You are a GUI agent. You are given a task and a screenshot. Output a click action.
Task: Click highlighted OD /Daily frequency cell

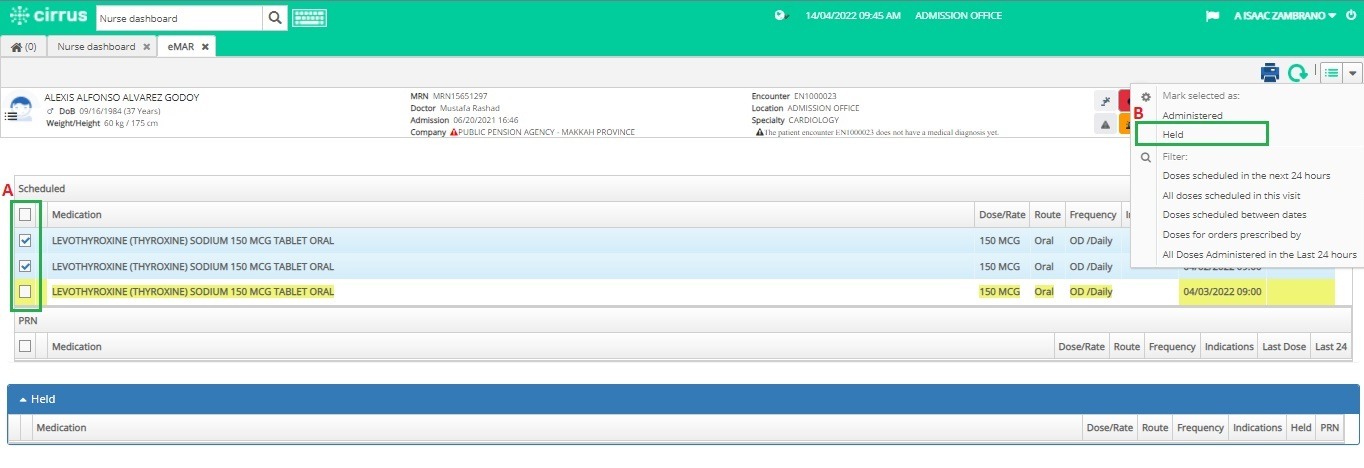(1091, 292)
